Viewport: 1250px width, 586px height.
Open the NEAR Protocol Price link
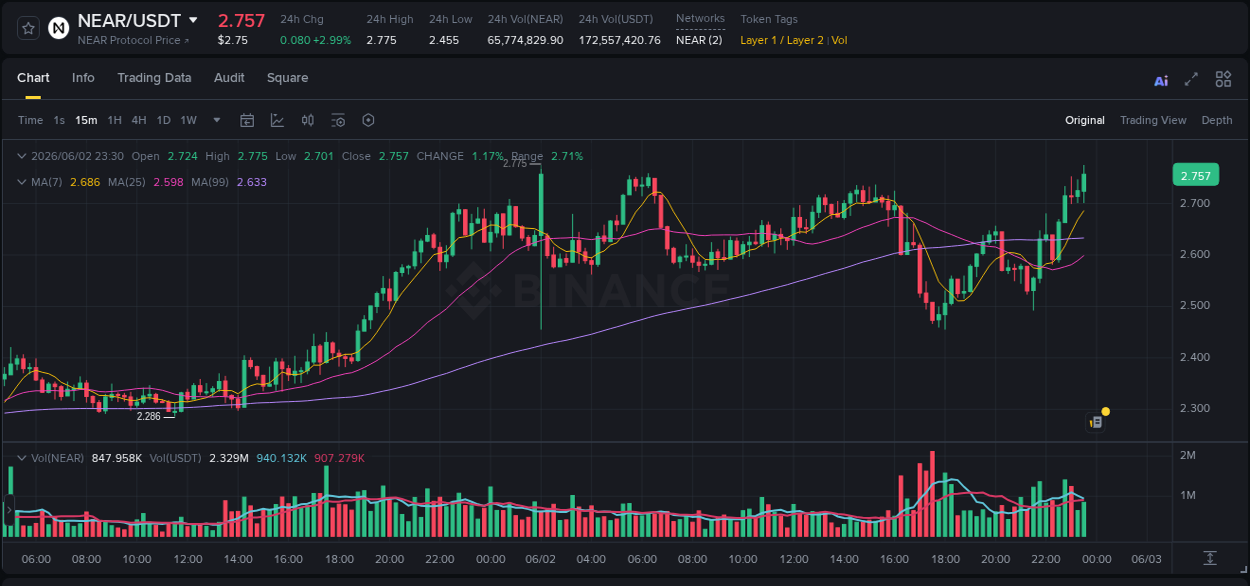click(x=134, y=40)
